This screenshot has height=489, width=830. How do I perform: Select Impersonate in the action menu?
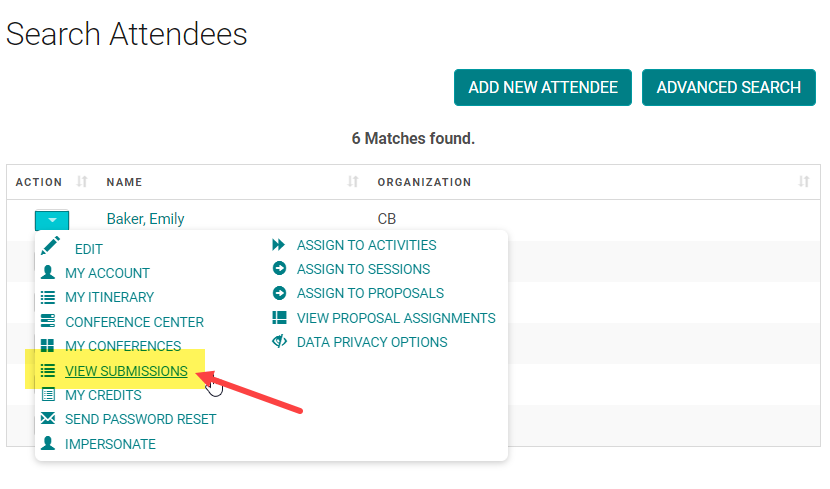(x=110, y=444)
